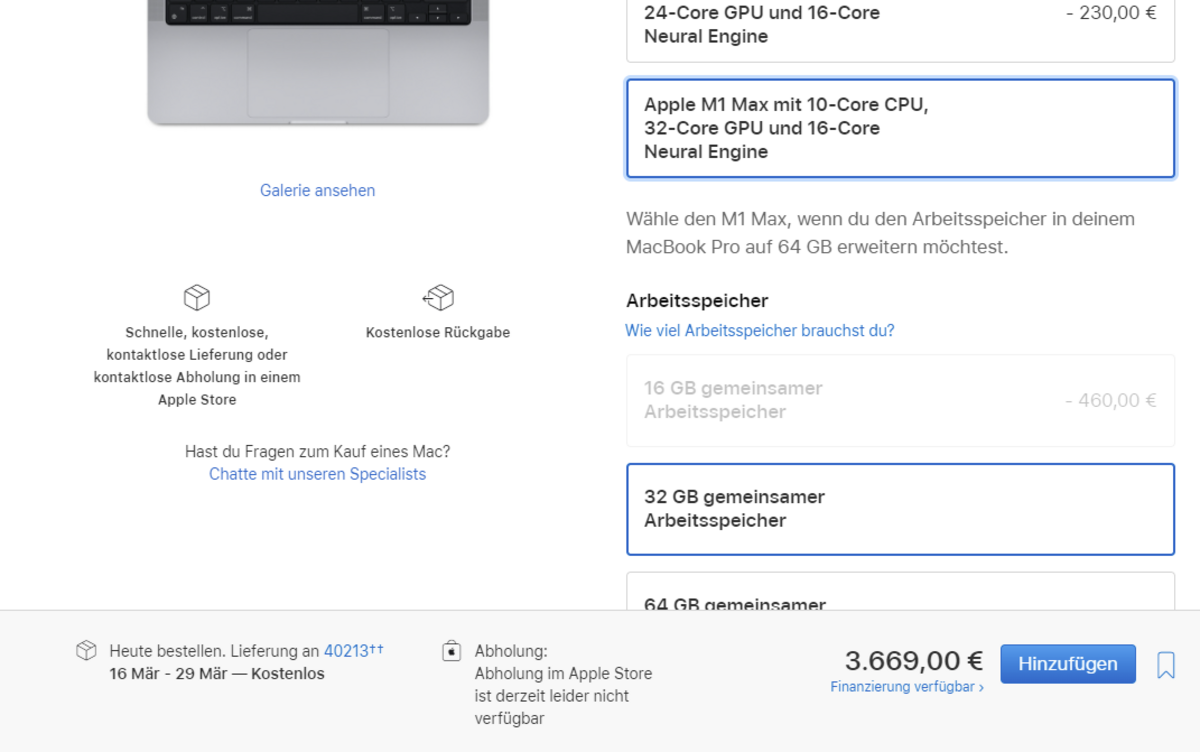1200x752 pixels.
Task: Click the bookmark save icon
Action: tap(1166, 665)
